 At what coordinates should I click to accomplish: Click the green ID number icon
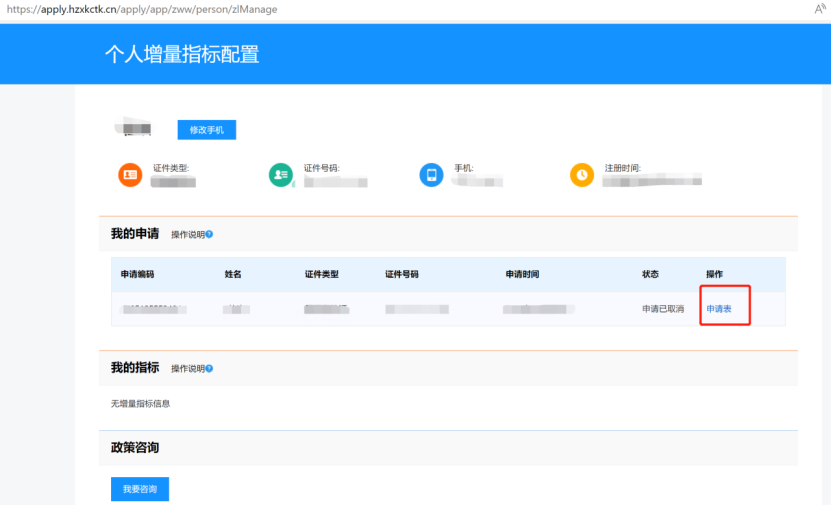(x=280, y=174)
